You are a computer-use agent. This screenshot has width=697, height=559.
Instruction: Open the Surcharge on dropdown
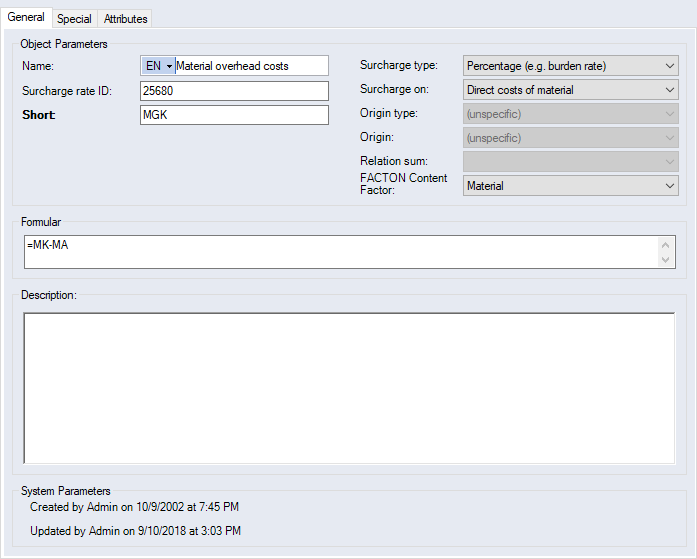click(x=570, y=90)
